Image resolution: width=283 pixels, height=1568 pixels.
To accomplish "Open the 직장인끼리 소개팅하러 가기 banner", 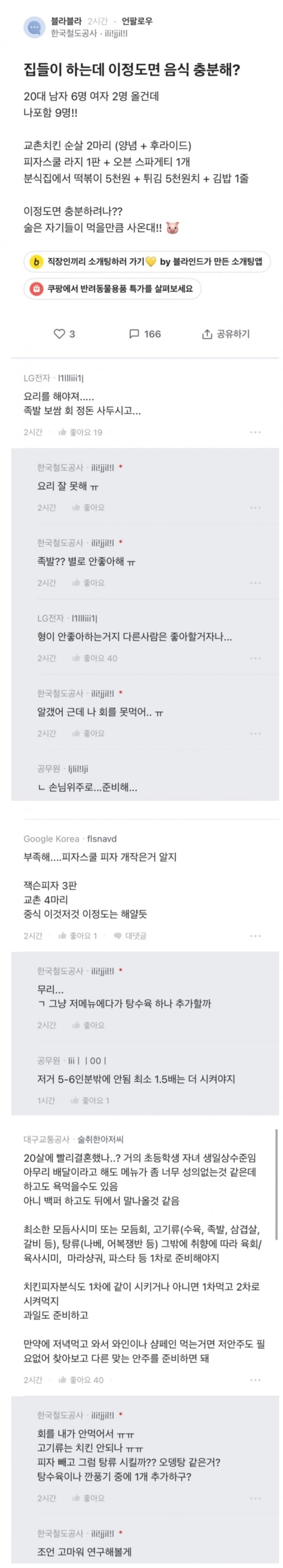I will tap(147, 262).
